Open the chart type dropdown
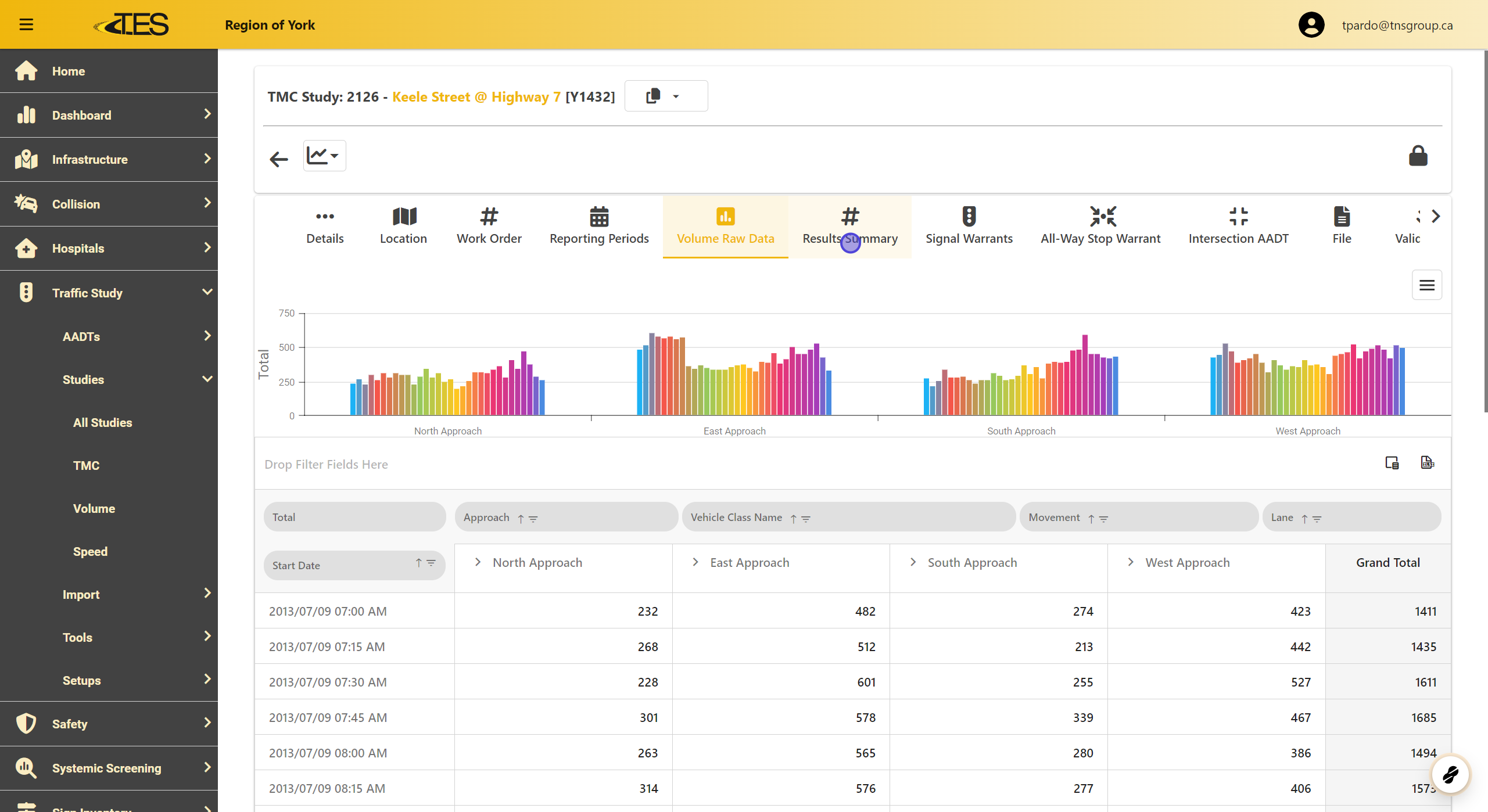 point(324,156)
